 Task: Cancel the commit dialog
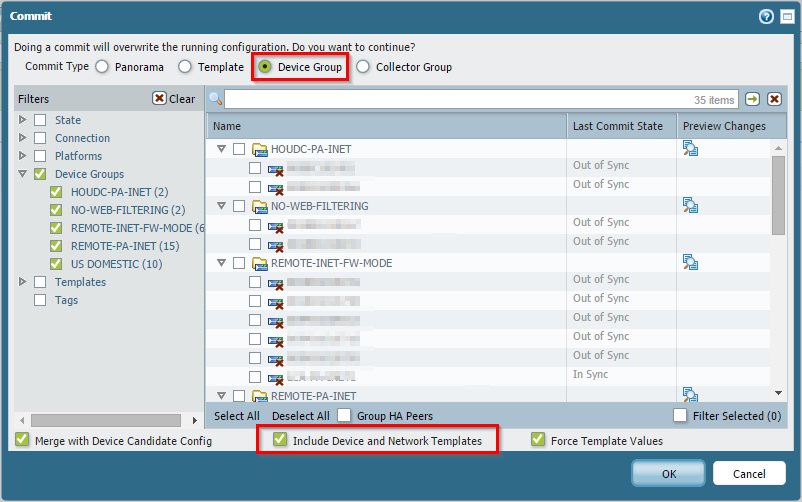pyautogui.click(x=749, y=473)
